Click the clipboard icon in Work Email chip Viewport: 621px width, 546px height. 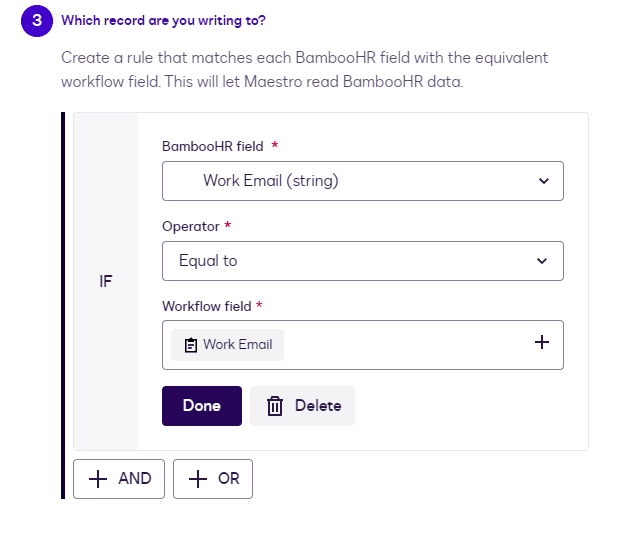click(191, 345)
